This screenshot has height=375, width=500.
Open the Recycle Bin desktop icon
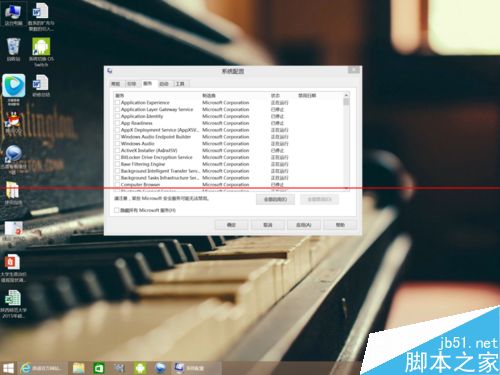[13, 49]
